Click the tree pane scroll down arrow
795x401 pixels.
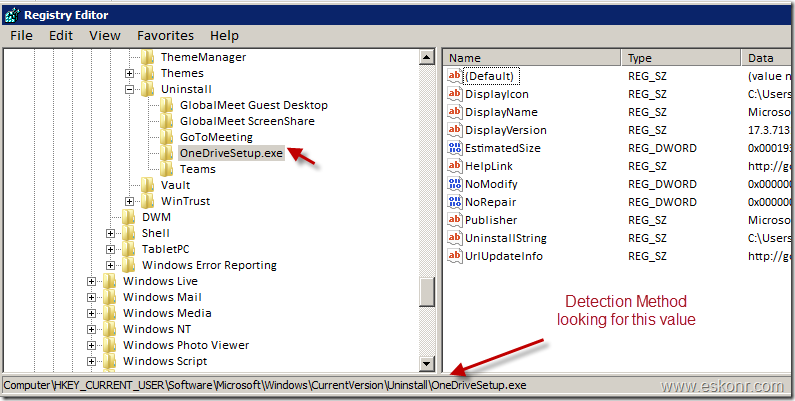pos(427,363)
